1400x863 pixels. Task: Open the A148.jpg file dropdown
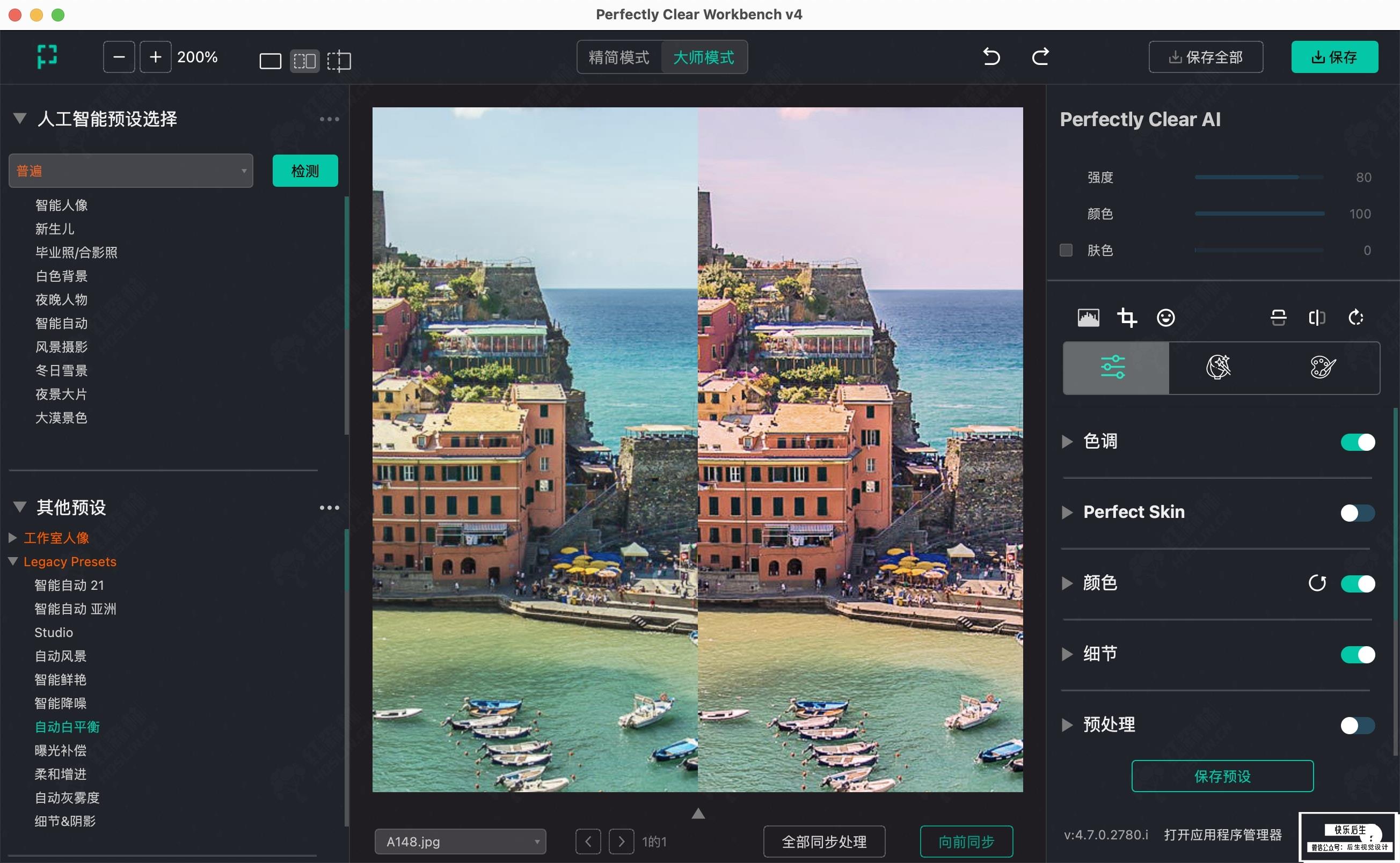(x=460, y=842)
